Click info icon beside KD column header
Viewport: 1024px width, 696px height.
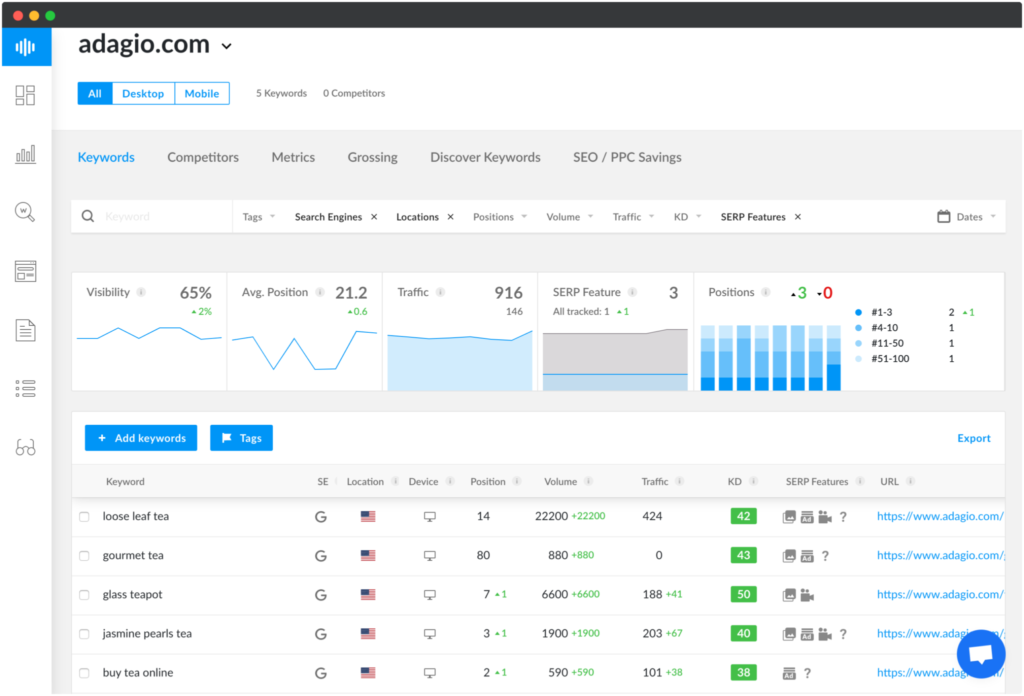click(x=754, y=482)
